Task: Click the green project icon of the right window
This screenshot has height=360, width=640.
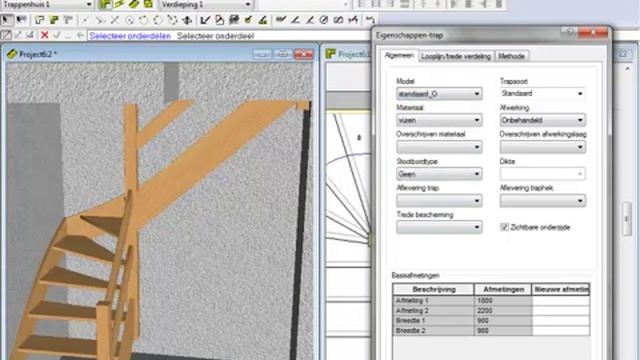Action: click(331, 53)
